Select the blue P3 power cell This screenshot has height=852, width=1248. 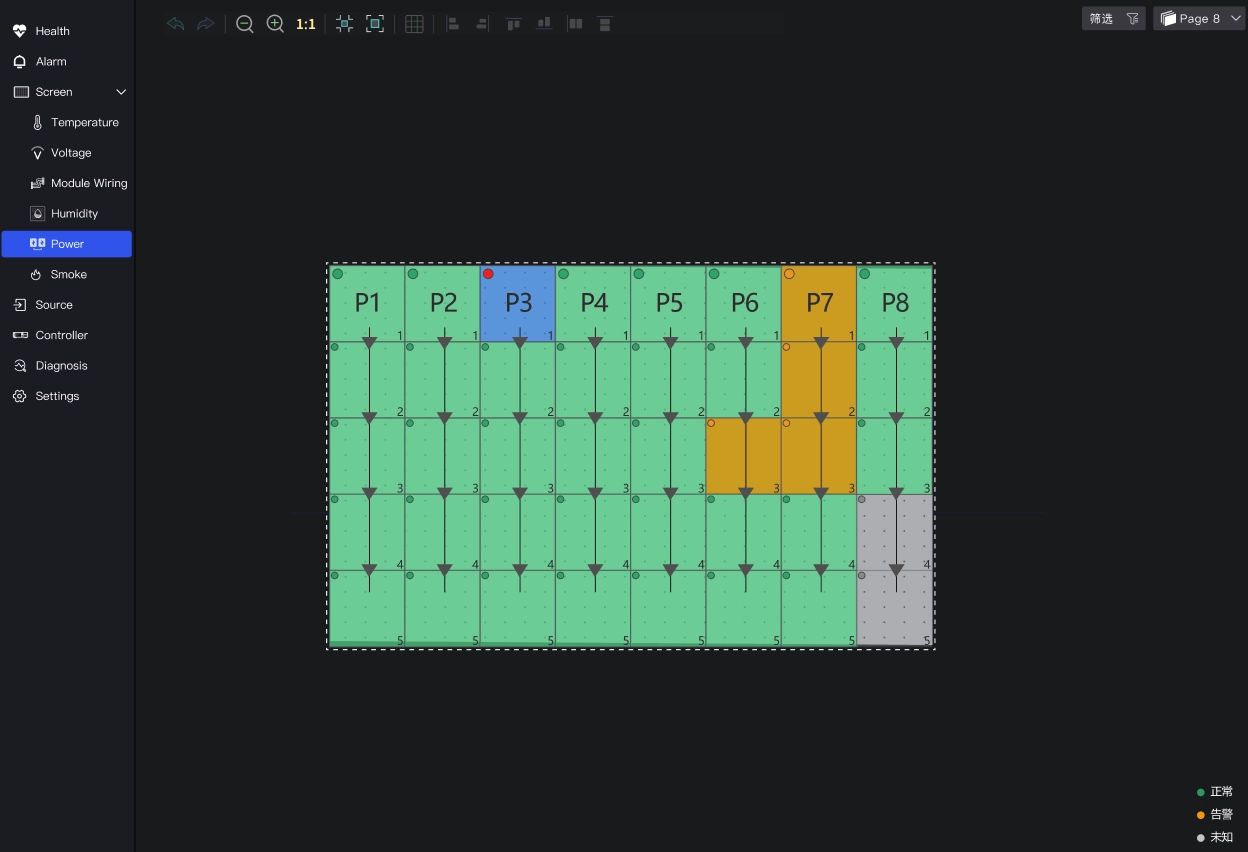click(518, 304)
